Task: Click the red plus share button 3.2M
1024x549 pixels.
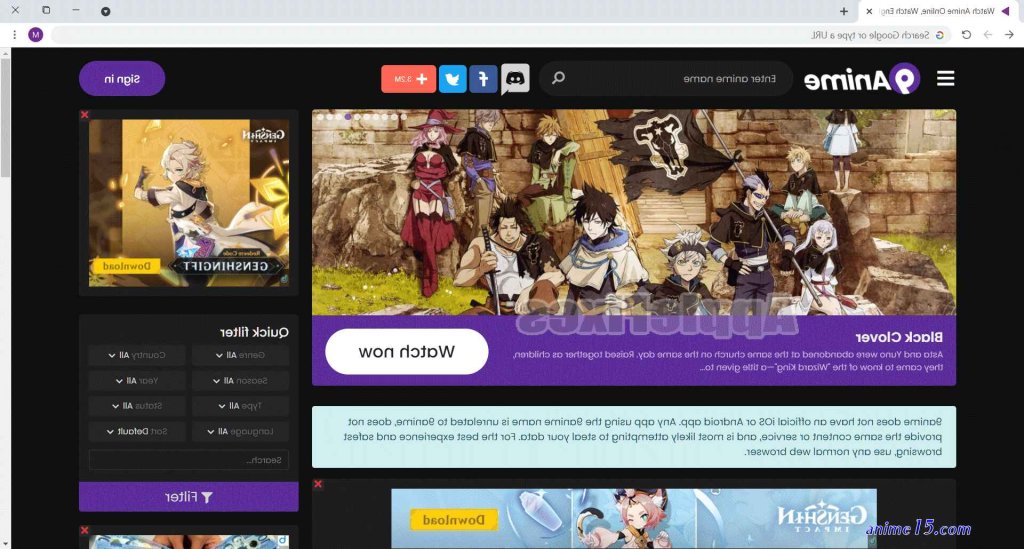Action: [409, 79]
